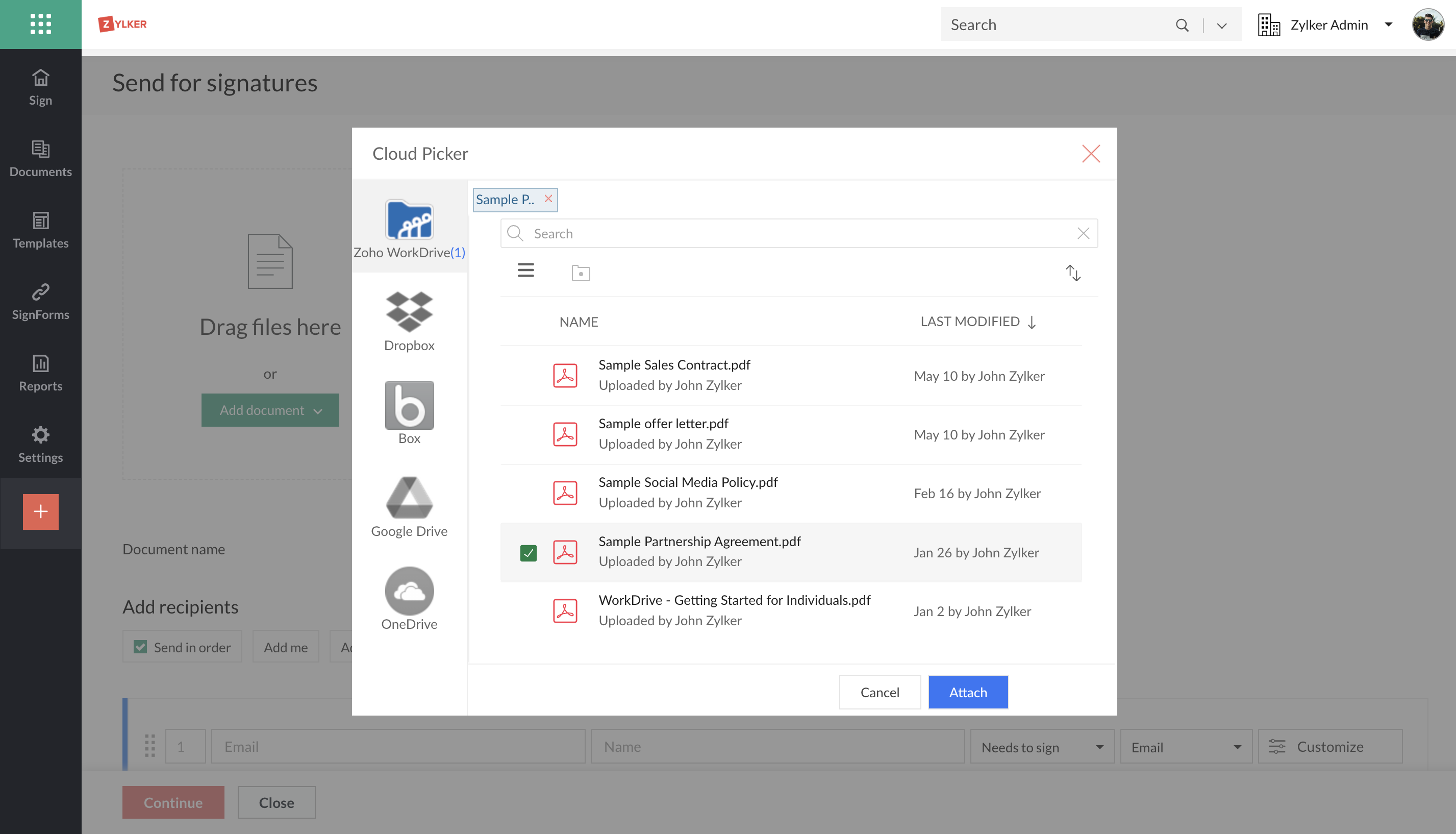Select Templates from the left sidebar
This screenshot has width=1456, height=834.
coord(40,230)
